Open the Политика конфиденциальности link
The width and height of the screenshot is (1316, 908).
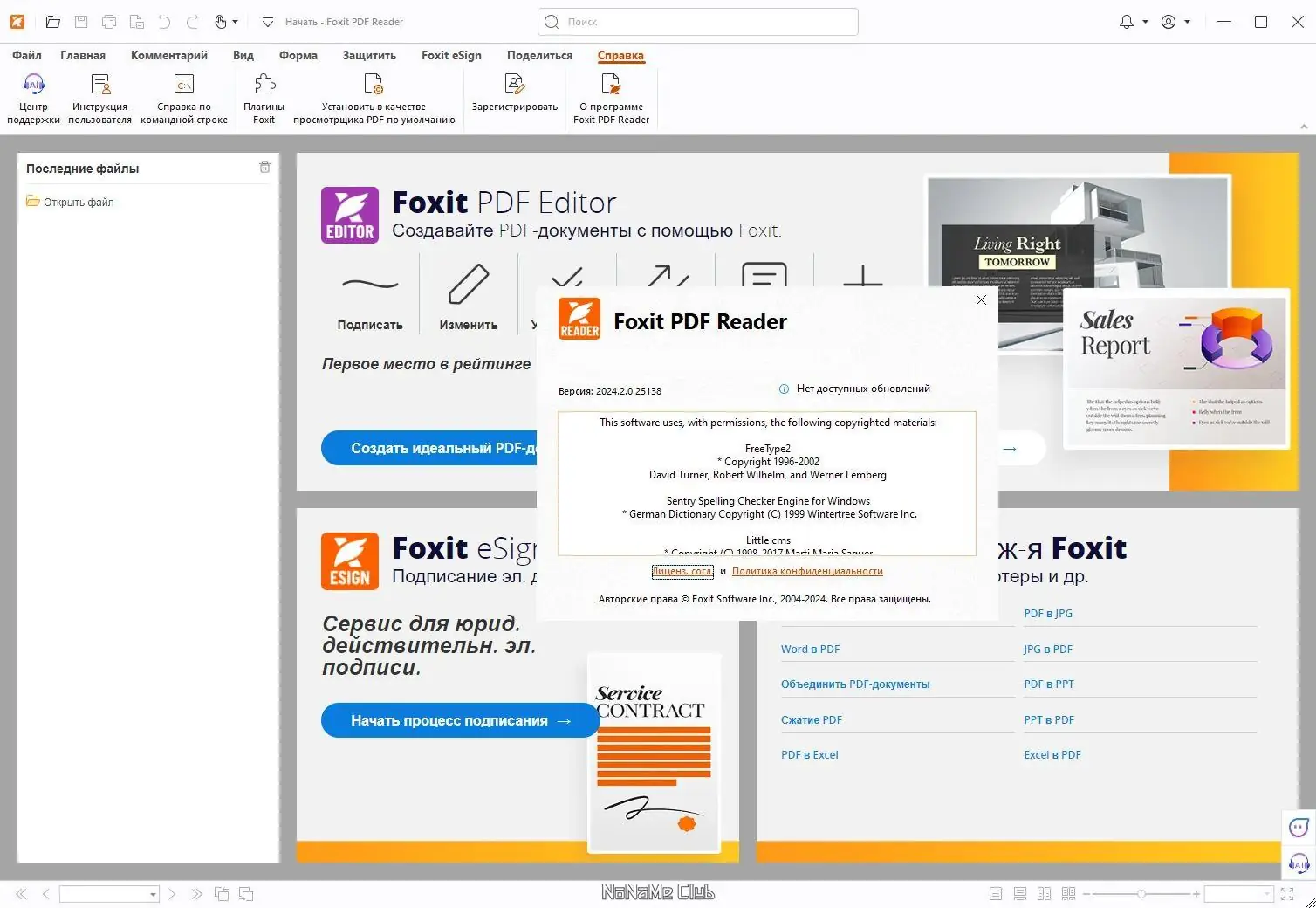tap(807, 571)
